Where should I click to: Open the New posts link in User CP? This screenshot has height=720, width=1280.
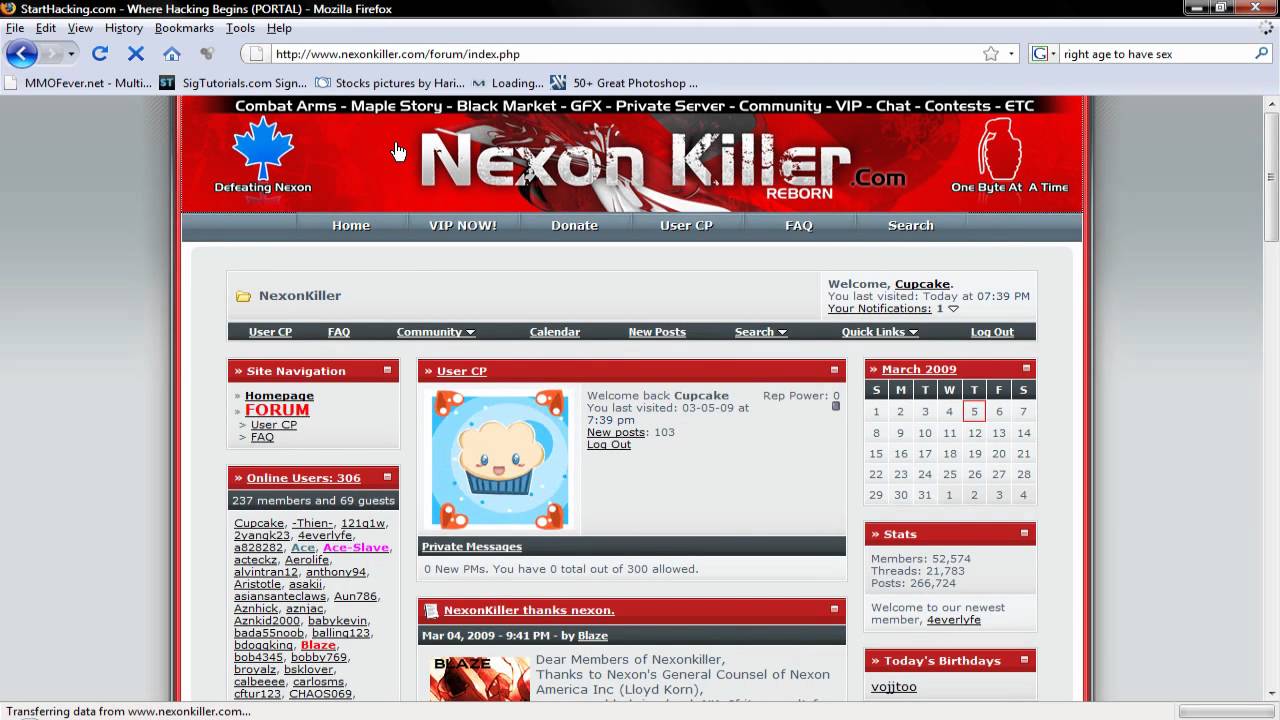point(616,432)
